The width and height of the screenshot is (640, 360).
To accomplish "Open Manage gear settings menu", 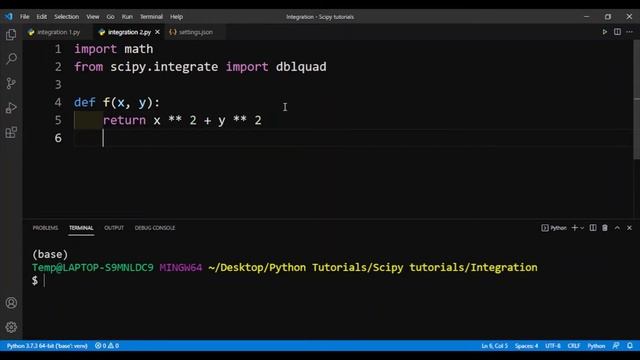I will pyautogui.click(x=11, y=327).
